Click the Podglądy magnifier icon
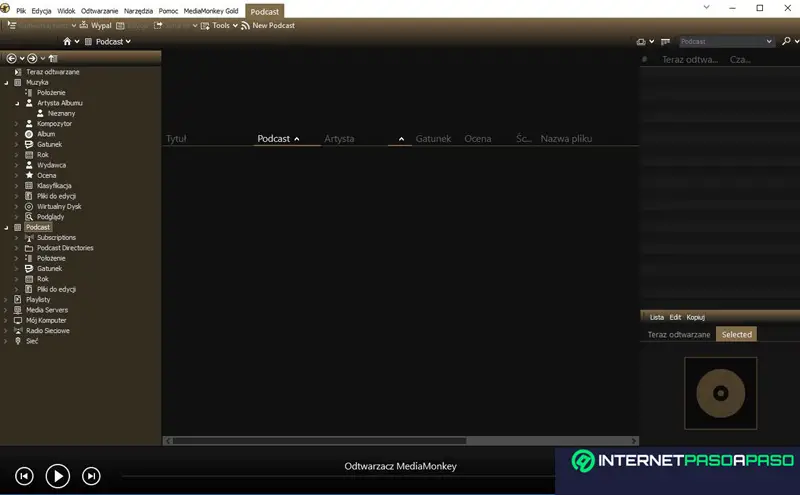800x495 pixels. click(x=29, y=217)
